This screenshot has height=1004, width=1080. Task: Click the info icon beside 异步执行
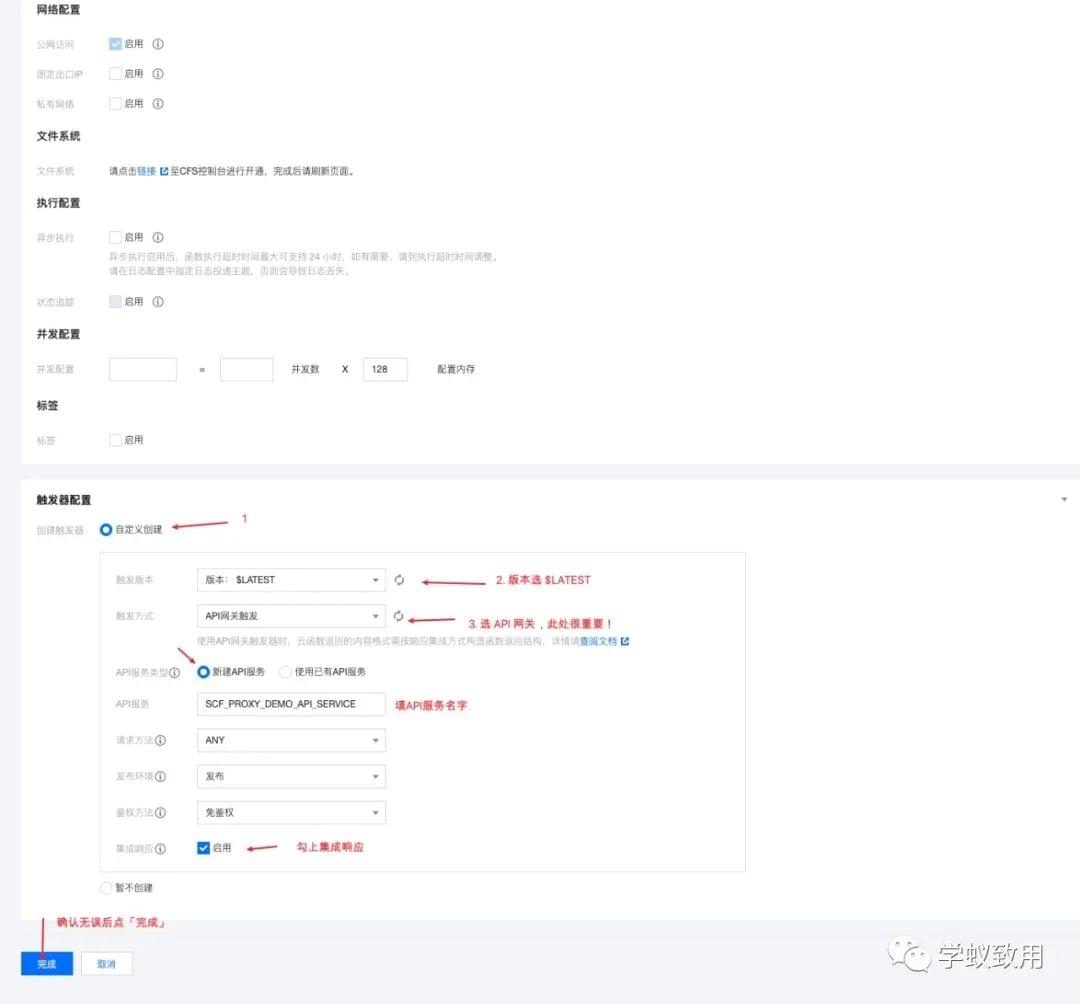[x=158, y=237]
